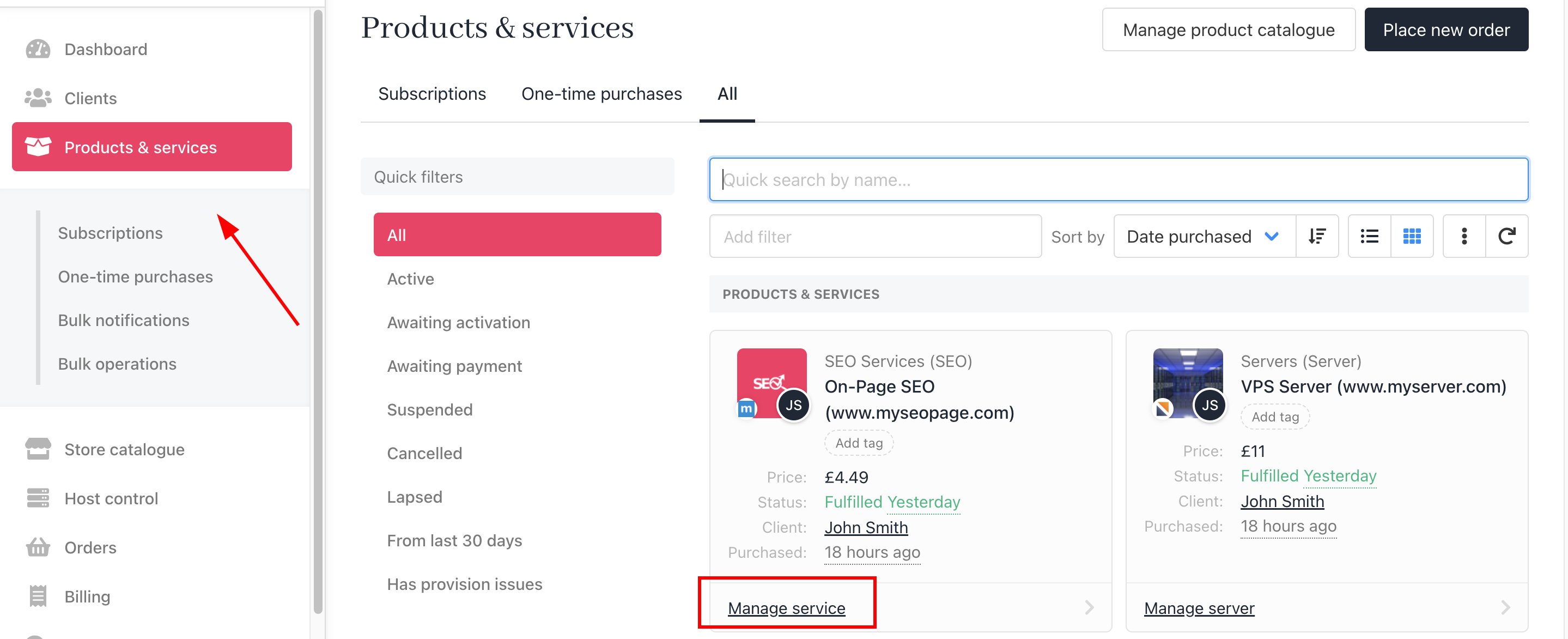Click 18 hours ago on VPS Server card
Viewport: 1568px width, 639px height.
1289,526
